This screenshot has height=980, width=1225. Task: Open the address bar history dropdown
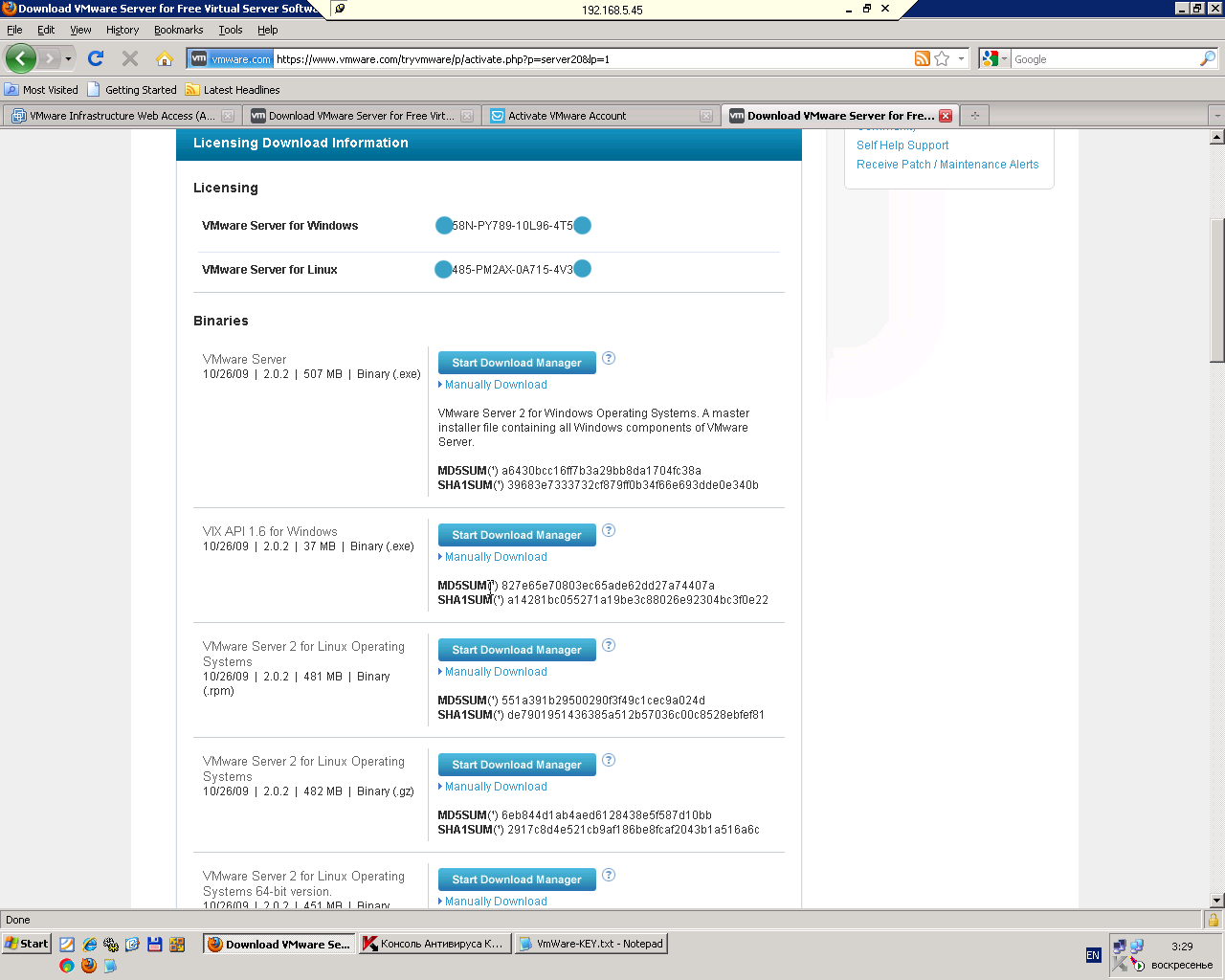tap(962, 58)
